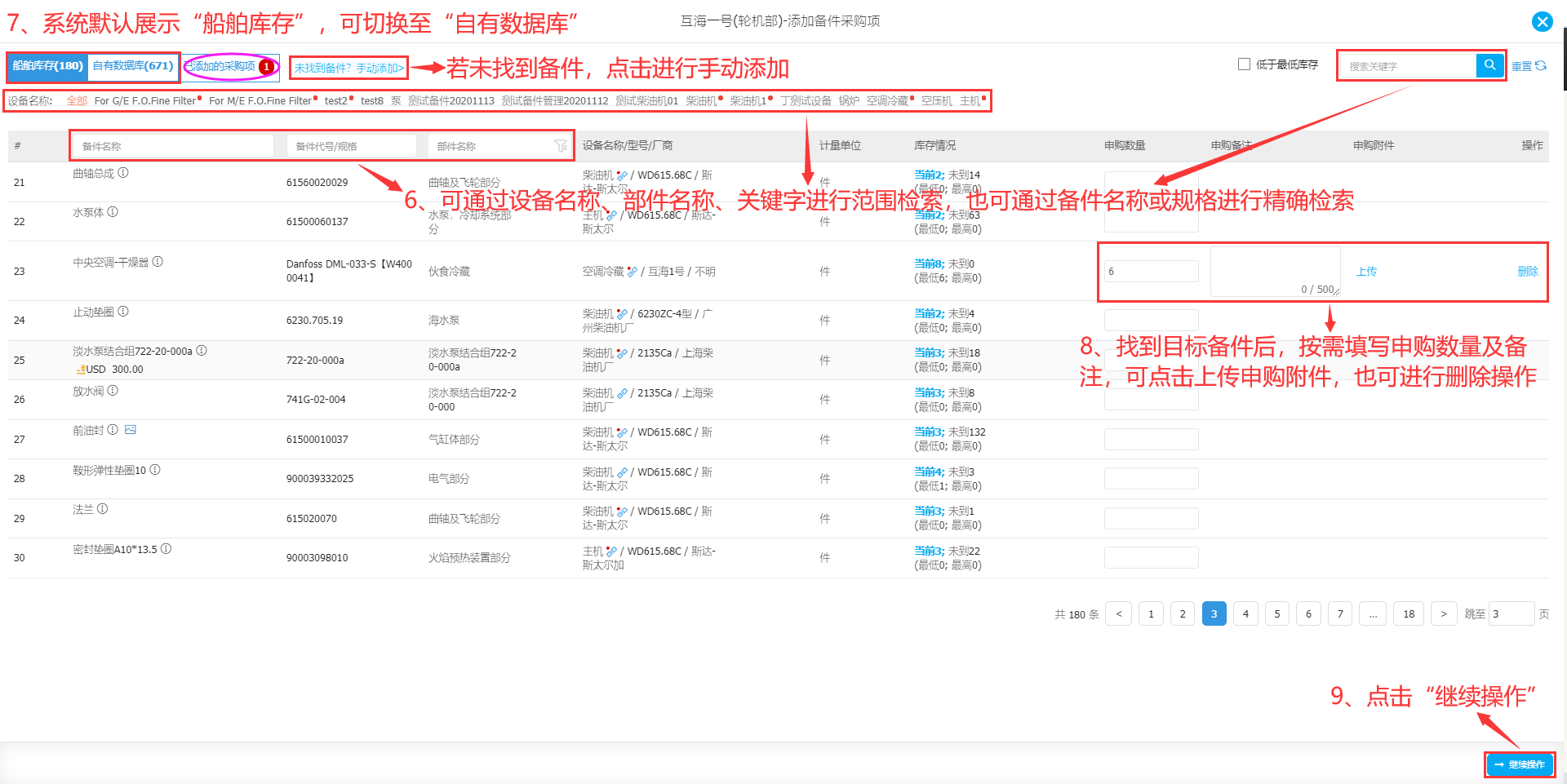Open info icon next to 鞍形弹性垫圈10
1567x784 pixels.
click(x=155, y=470)
